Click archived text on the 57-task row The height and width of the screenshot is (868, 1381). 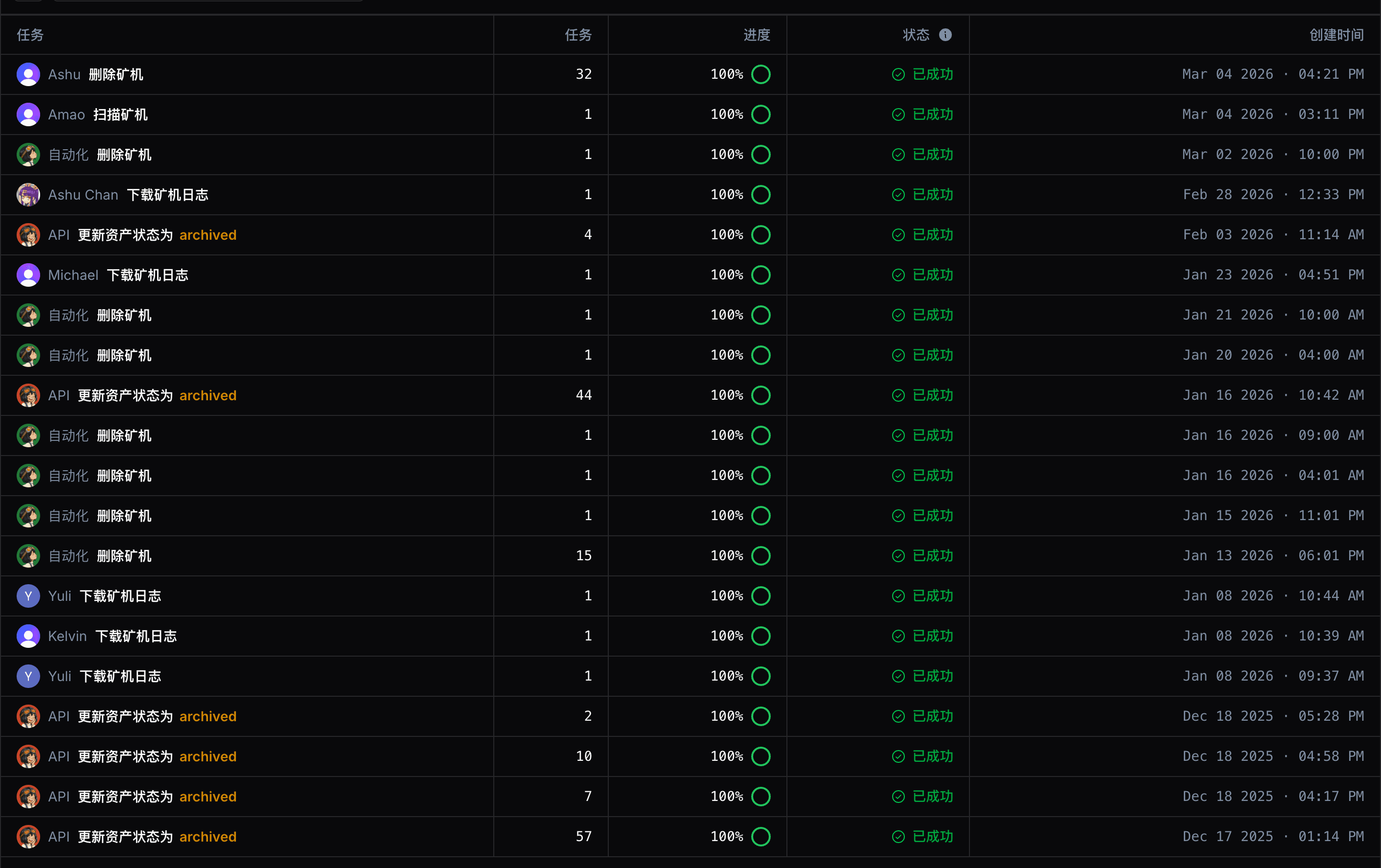tap(207, 837)
